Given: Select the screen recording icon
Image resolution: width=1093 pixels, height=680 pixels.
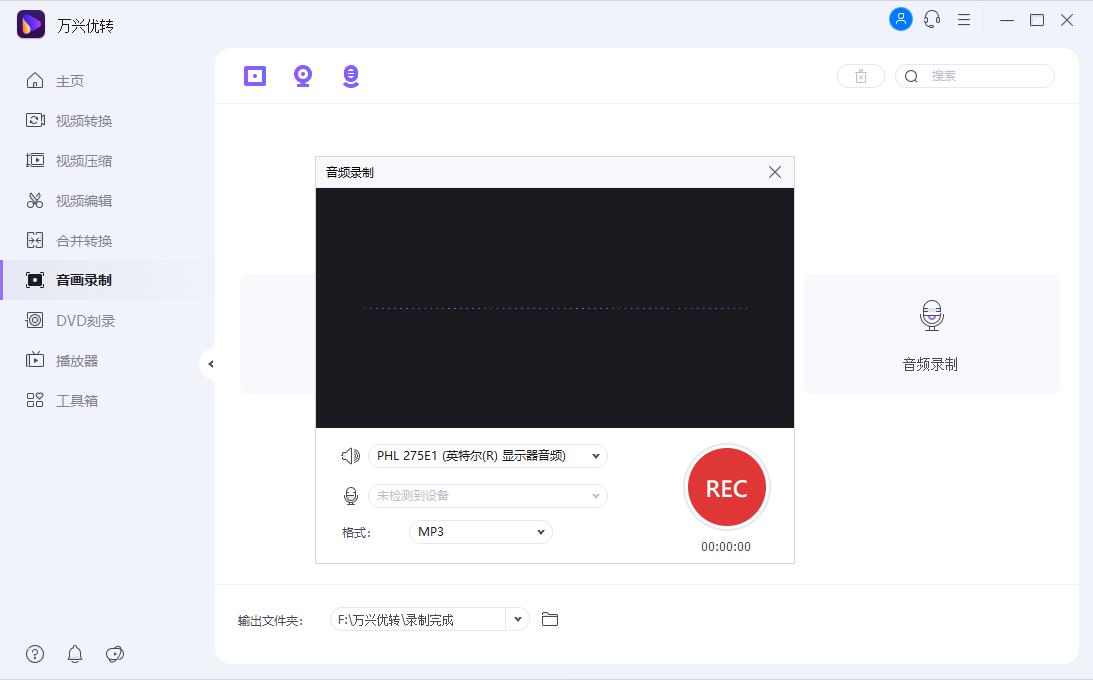Looking at the screenshot, I should (x=254, y=75).
